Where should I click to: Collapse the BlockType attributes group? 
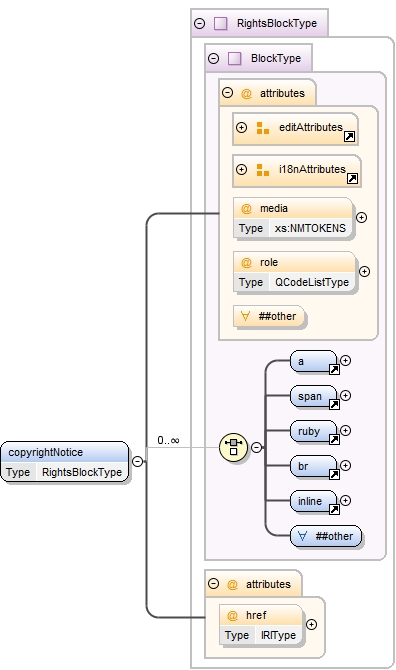coord(228,93)
